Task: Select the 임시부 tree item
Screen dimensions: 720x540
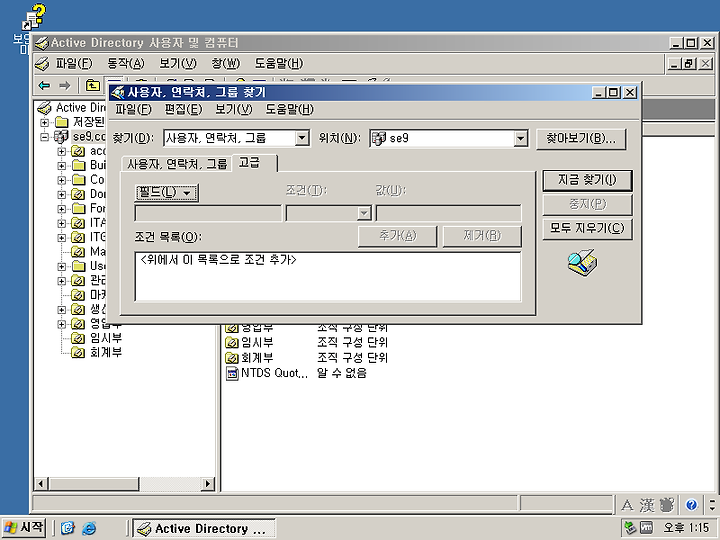Action: [x=106, y=338]
